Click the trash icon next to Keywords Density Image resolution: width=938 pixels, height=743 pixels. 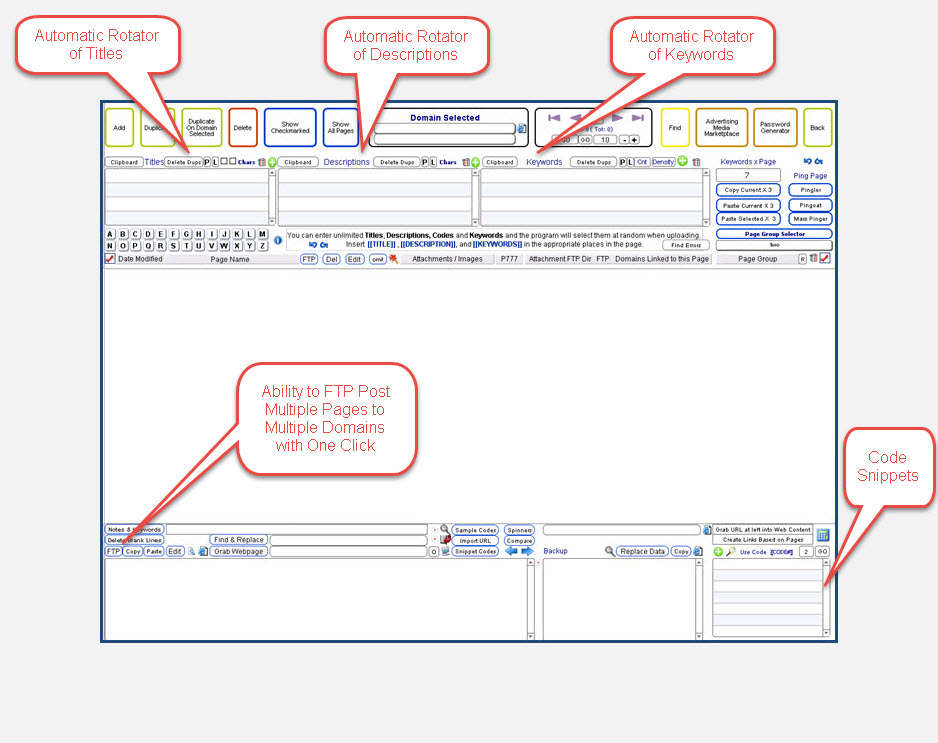click(697, 162)
